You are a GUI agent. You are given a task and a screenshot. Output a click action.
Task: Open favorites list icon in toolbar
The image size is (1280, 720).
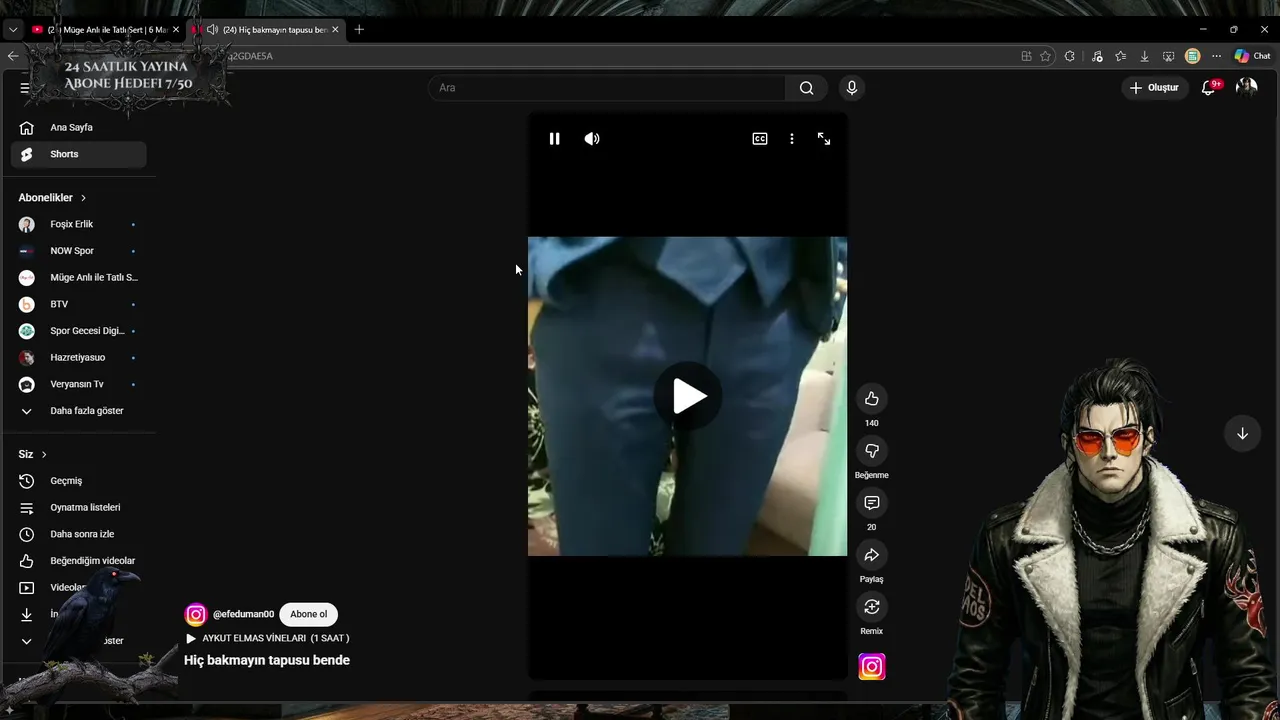[1120, 56]
